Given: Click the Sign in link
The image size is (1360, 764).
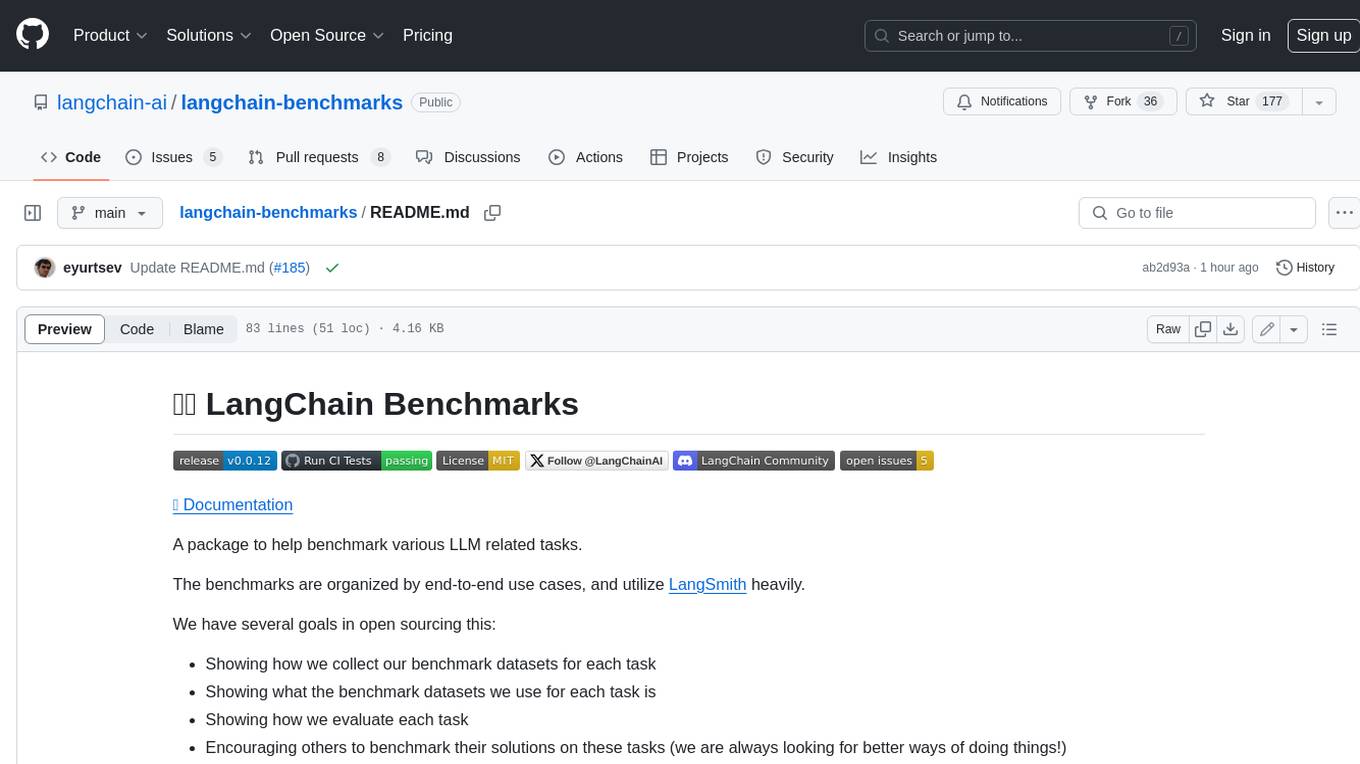Looking at the screenshot, I should [x=1245, y=35].
